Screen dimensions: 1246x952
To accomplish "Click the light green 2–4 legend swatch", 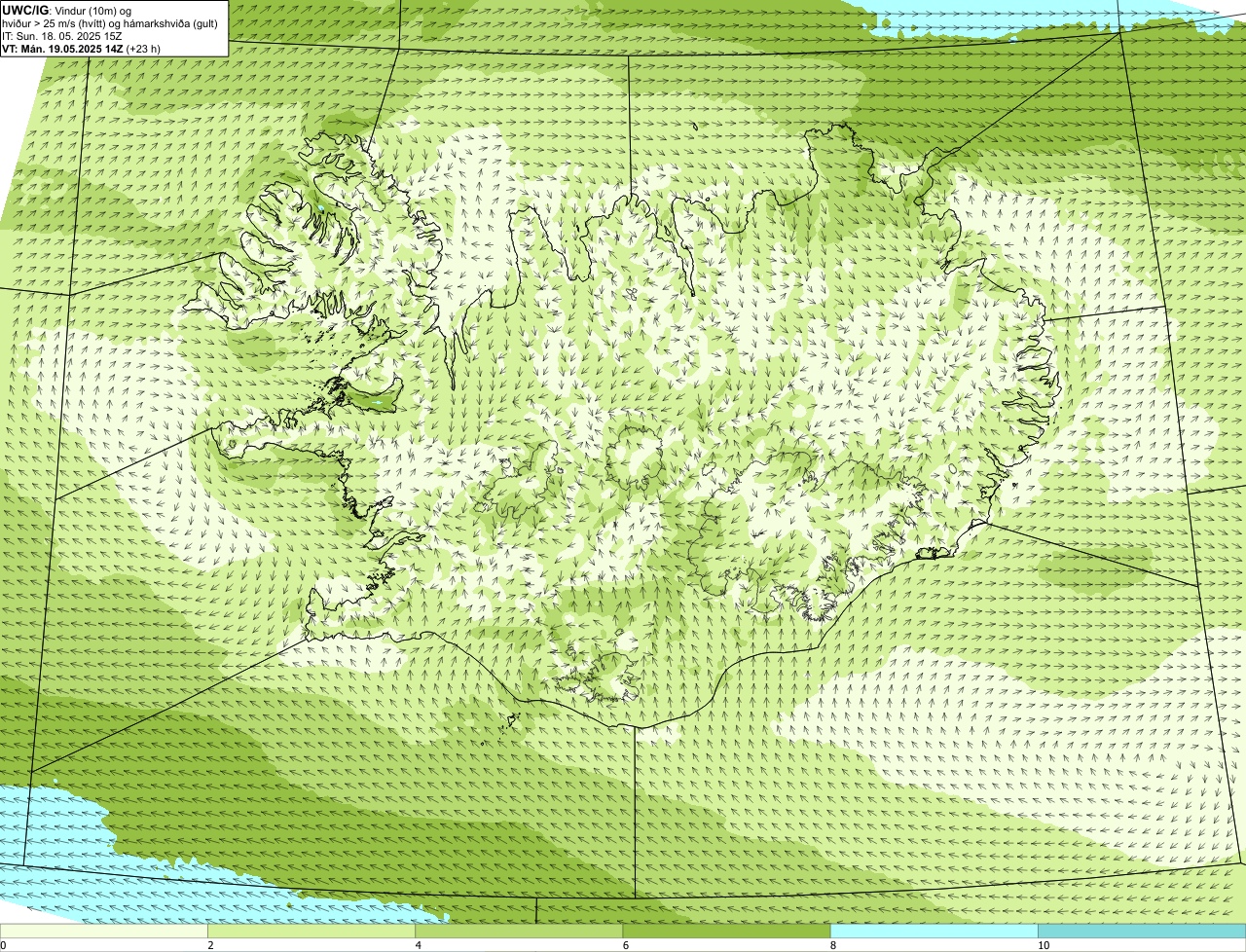I will (311, 931).
